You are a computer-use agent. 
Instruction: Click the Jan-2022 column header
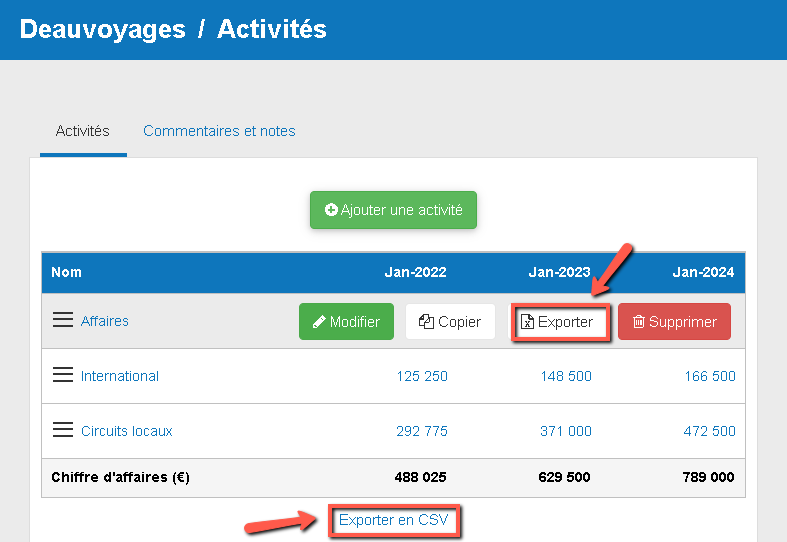(x=416, y=272)
